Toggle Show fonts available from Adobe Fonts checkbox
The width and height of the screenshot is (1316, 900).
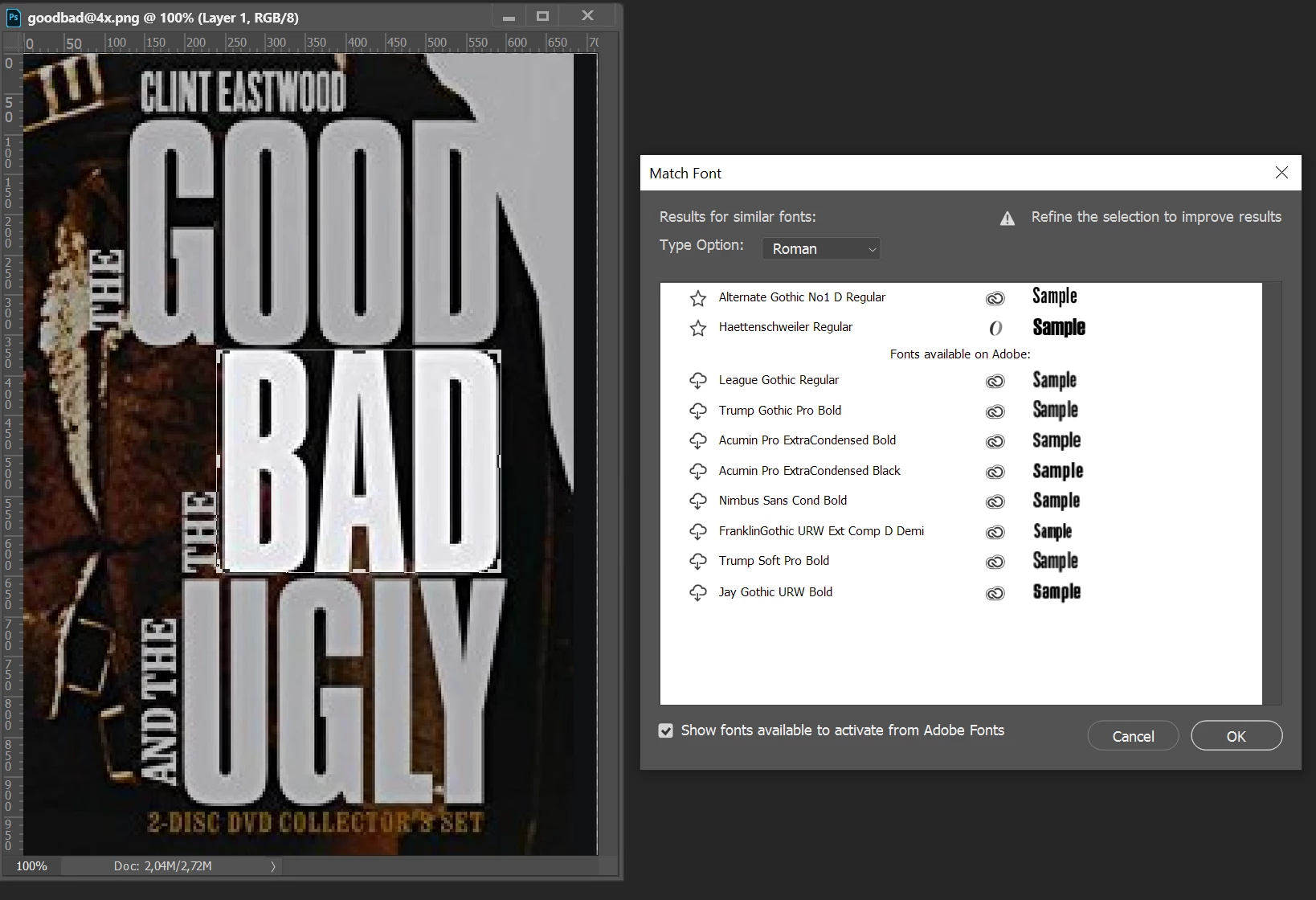(x=665, y=730)
